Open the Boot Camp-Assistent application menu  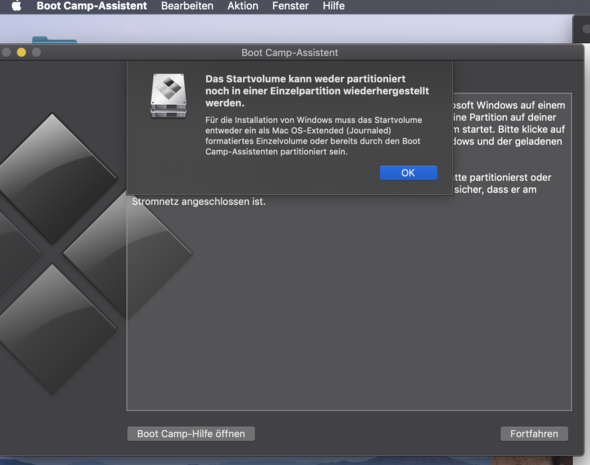point(92,6)
